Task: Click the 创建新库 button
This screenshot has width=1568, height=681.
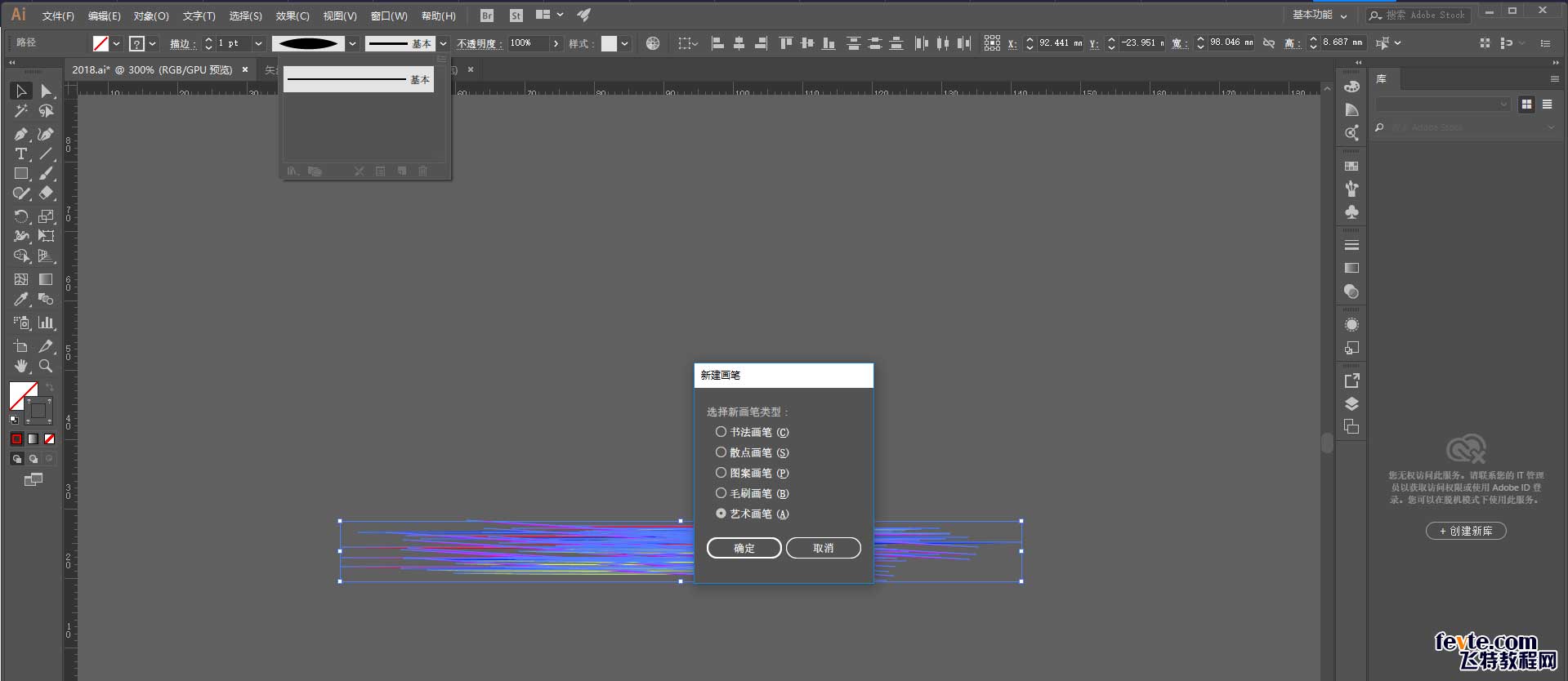Action: click(1467, 531)
